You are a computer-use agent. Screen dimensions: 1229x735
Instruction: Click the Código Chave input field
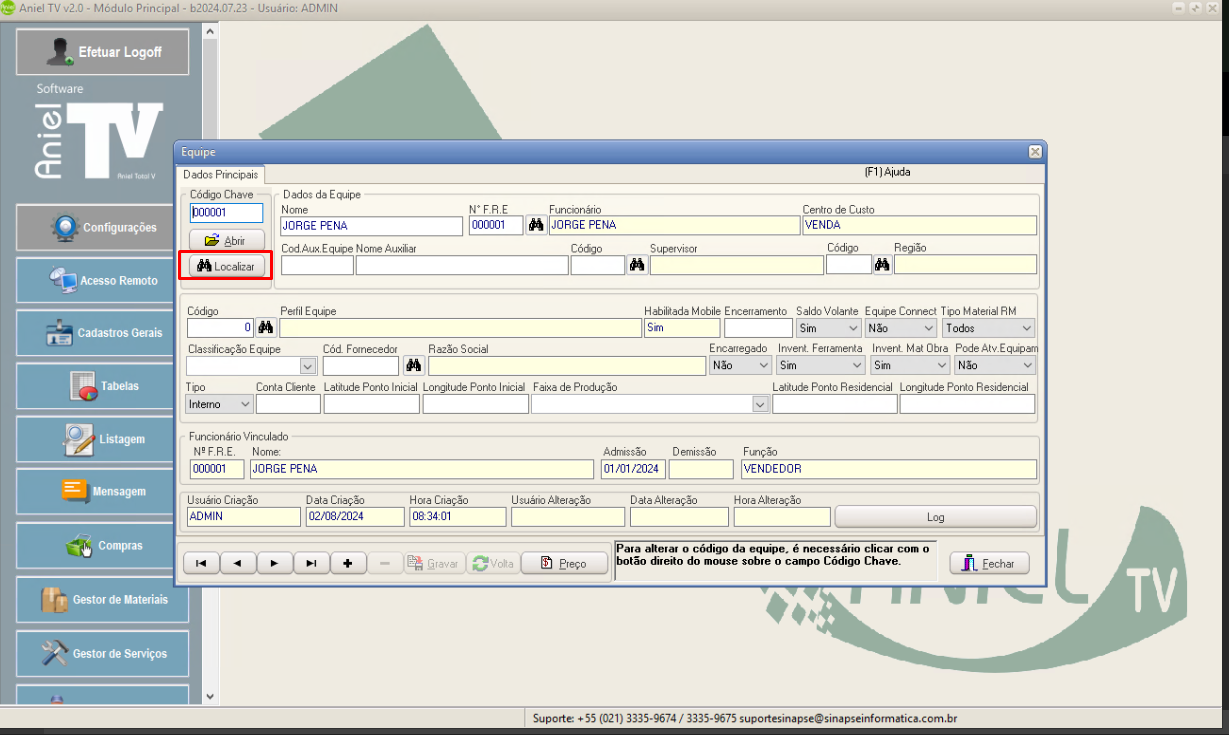227,213
